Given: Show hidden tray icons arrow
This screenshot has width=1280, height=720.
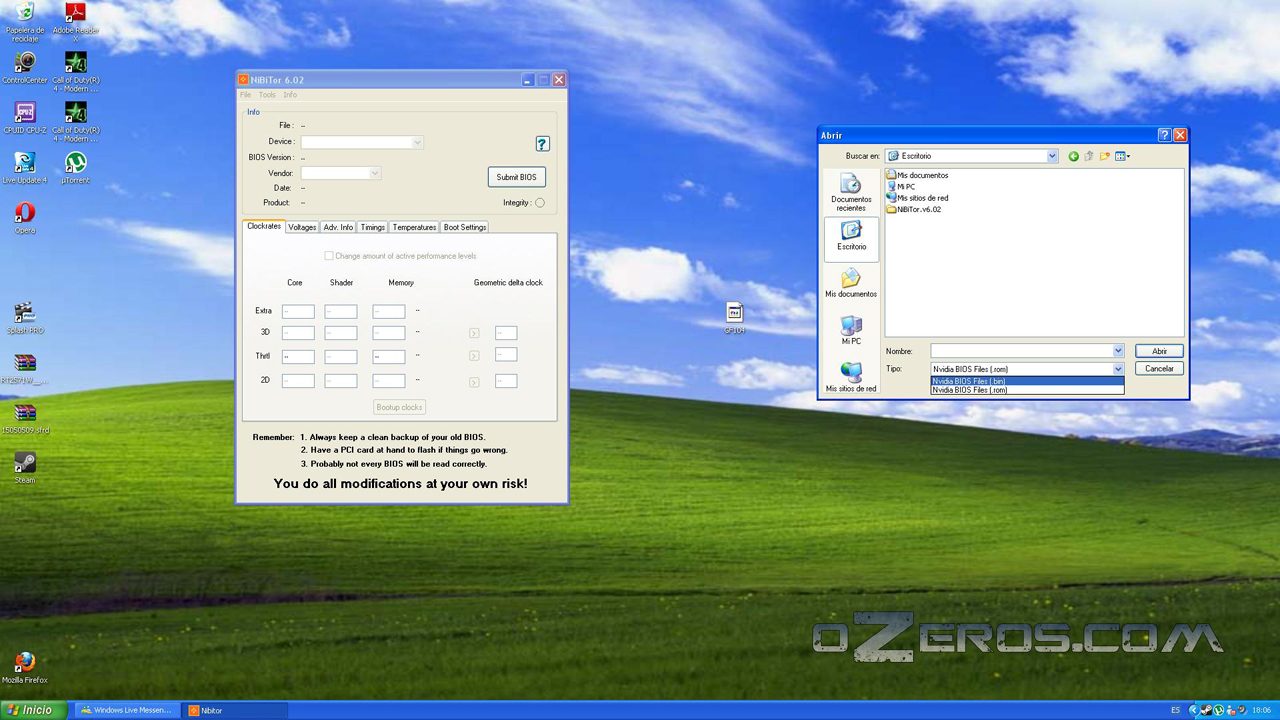Looking at the screenshot, I should [1194, 710].
